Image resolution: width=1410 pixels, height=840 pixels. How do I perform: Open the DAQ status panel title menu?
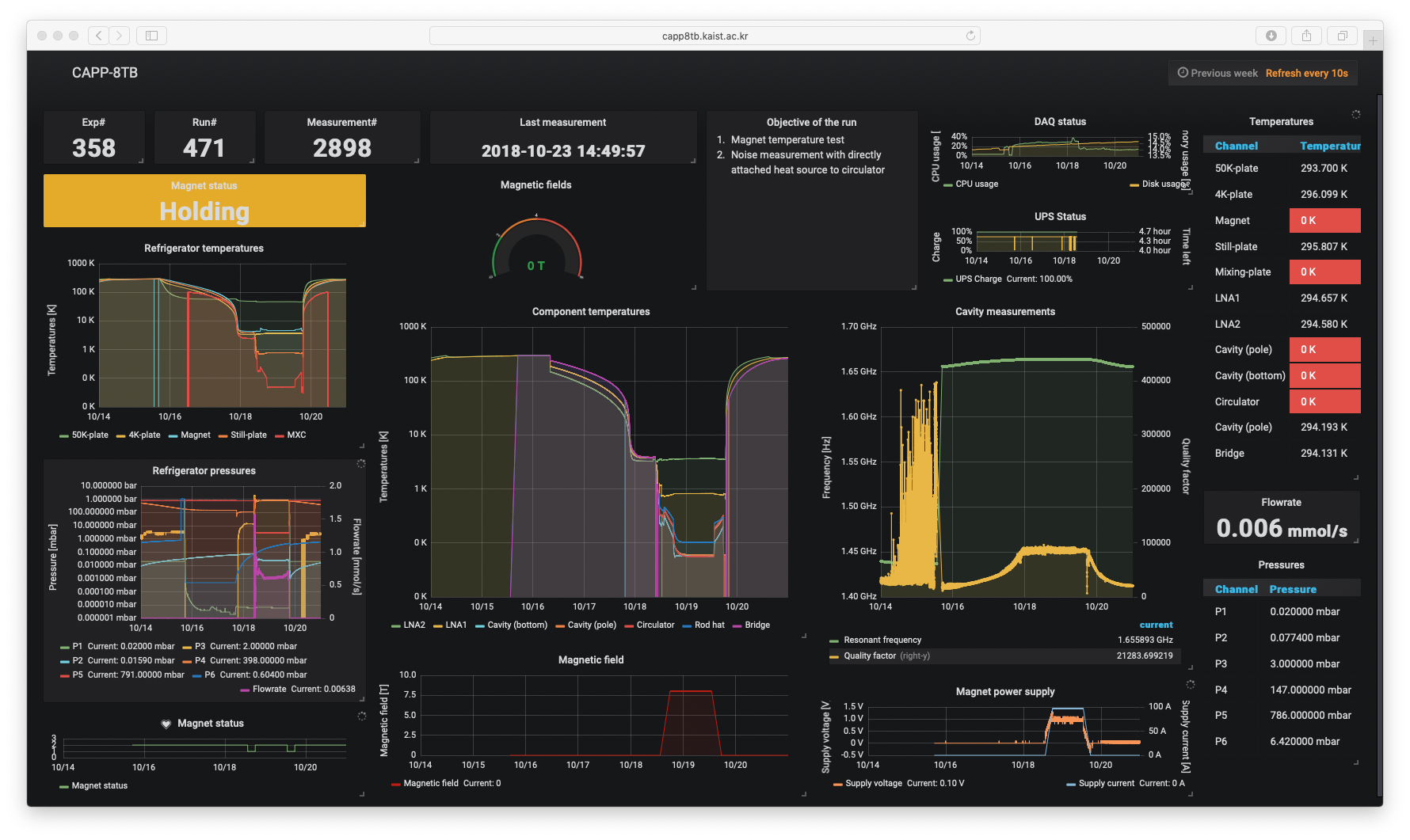(x=1060, y=122)
